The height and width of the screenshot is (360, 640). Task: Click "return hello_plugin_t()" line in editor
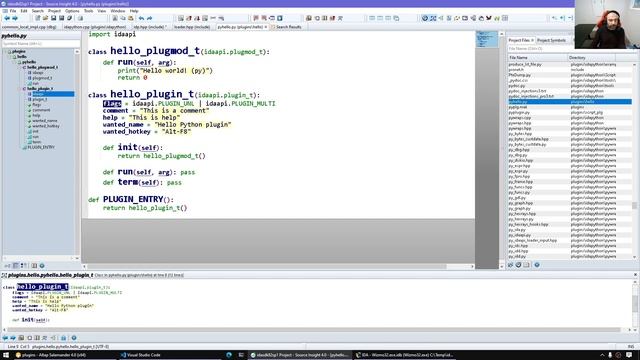tap(145, 208)
